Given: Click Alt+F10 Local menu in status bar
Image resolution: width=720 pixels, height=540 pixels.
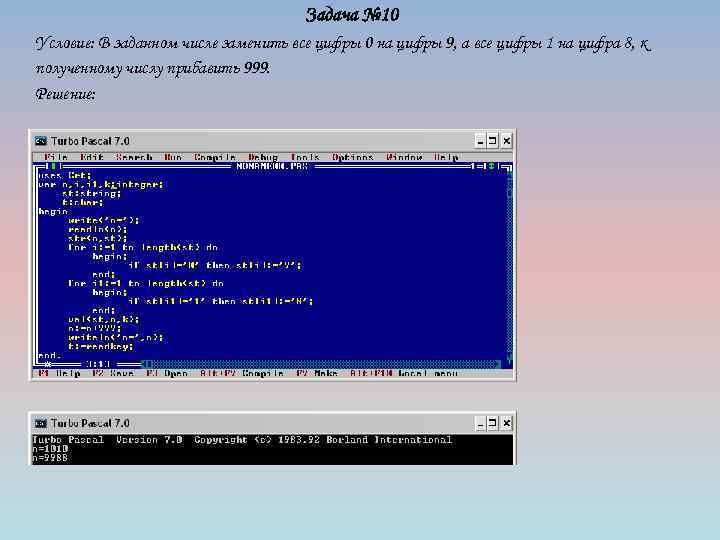Looking at the screenshot, I should [404, 373].
